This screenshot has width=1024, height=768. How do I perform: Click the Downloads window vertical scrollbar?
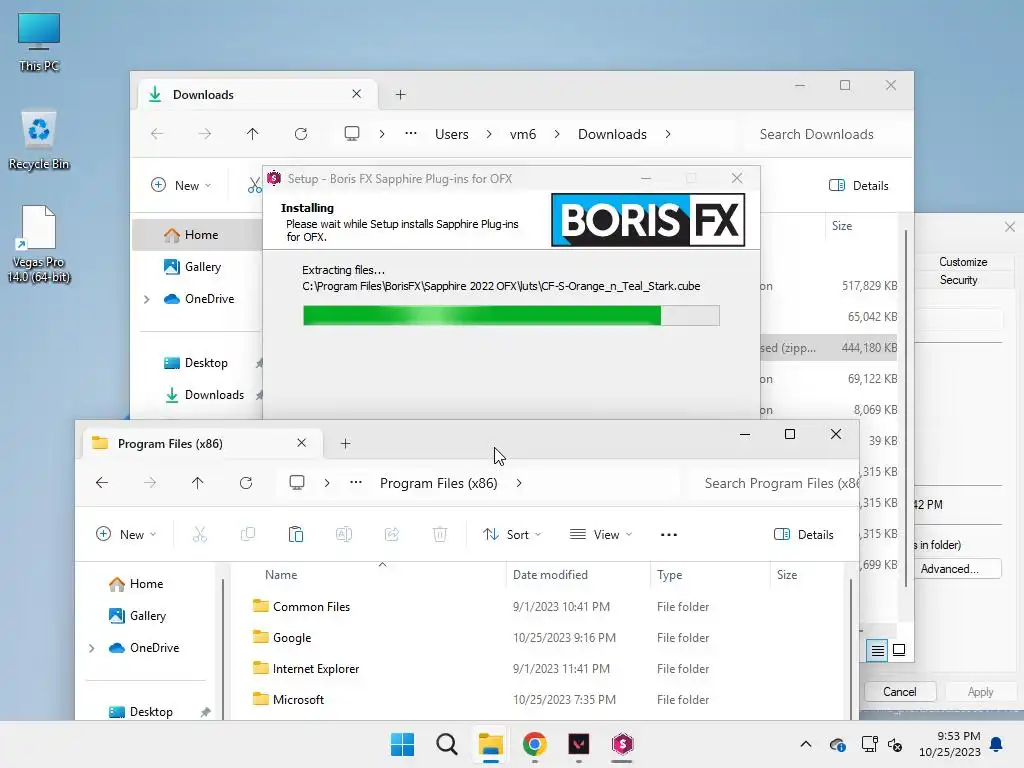[905, 408]
